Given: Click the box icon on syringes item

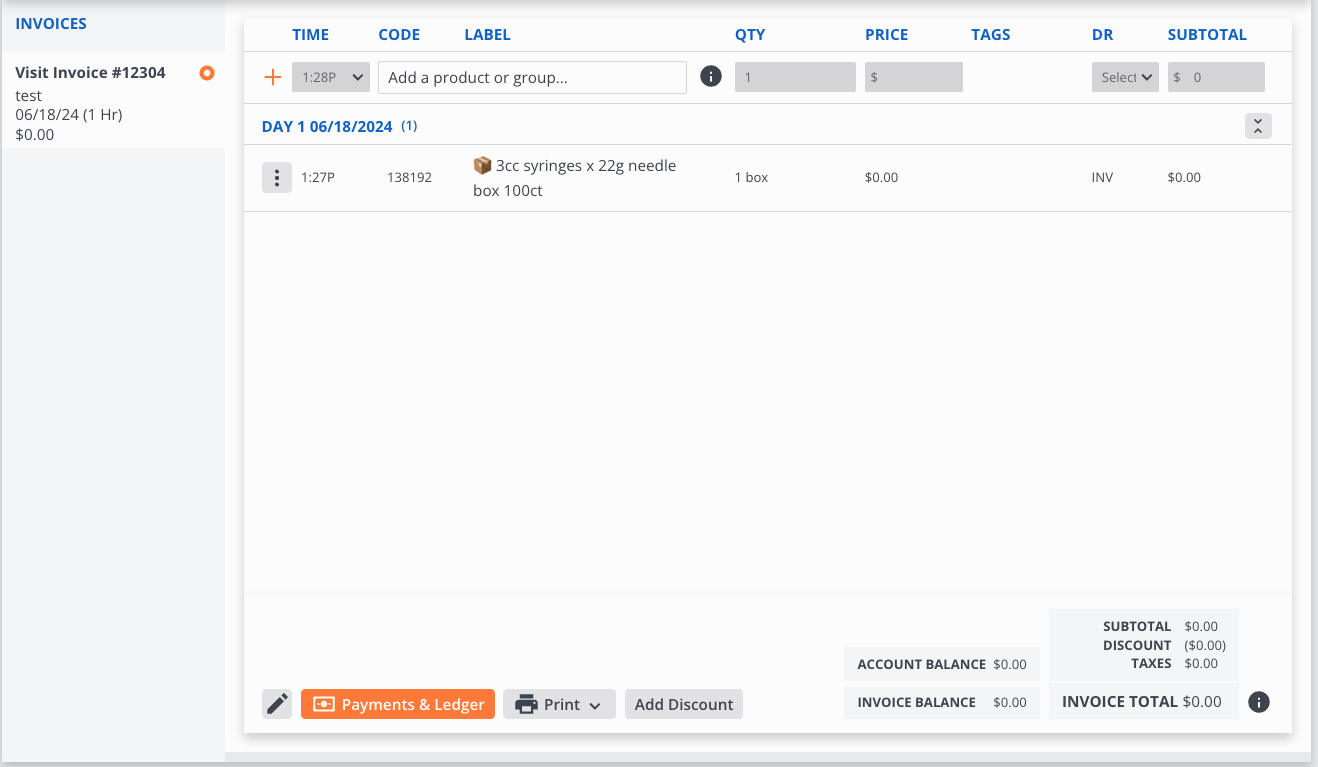Looking at the screenshot, I should [482, 165].
